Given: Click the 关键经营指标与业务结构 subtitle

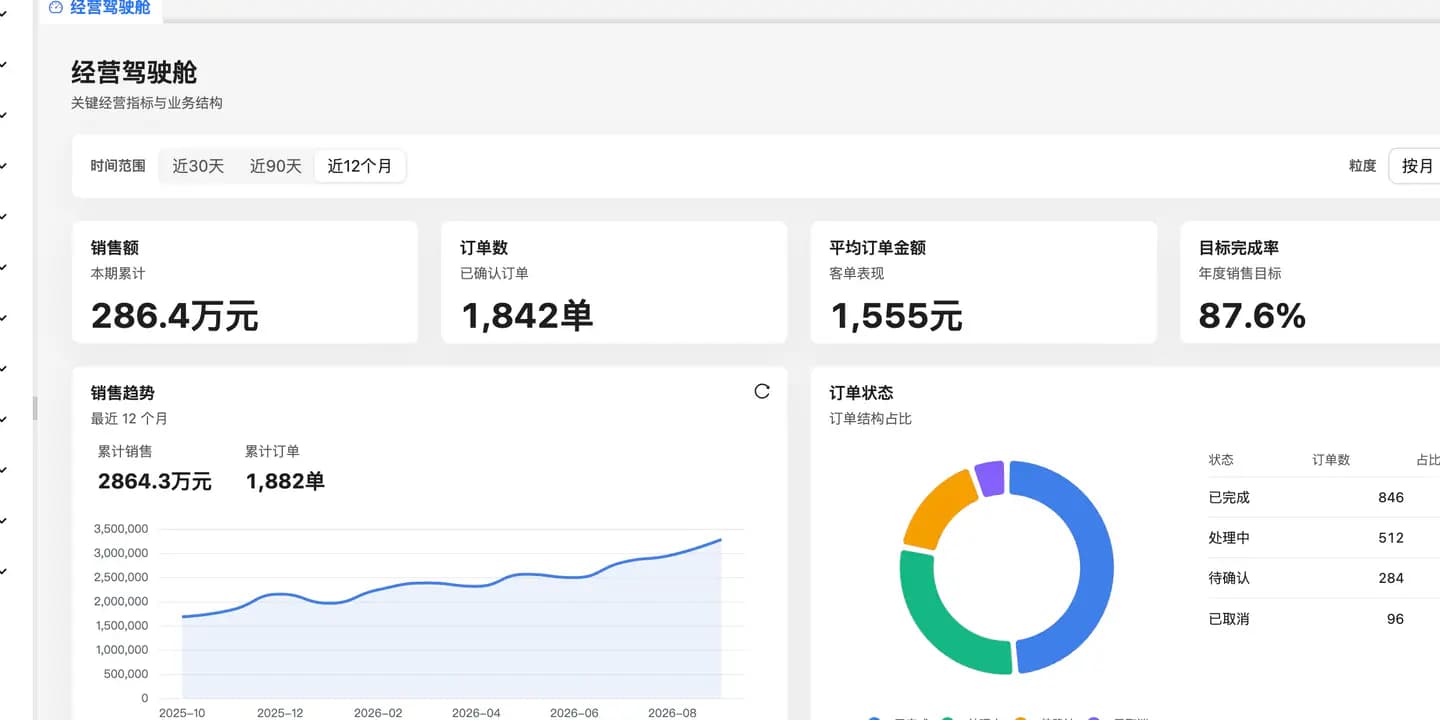Looking at the screenshot, I should pyautogui.click(x=147, y=103).
